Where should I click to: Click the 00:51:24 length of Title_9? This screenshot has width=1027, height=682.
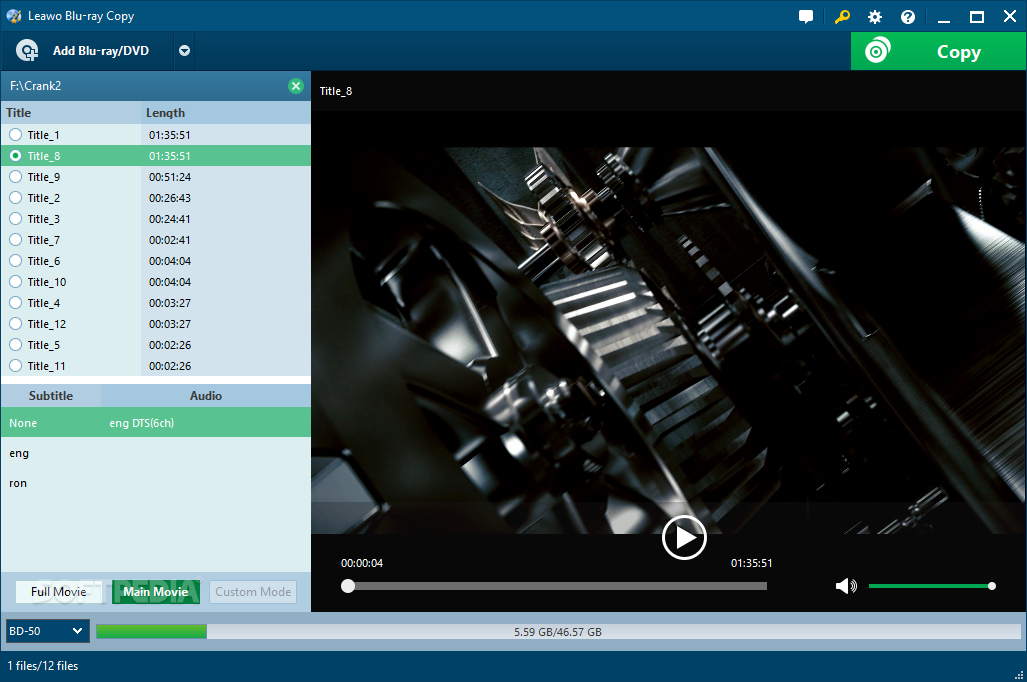(170, 177)
